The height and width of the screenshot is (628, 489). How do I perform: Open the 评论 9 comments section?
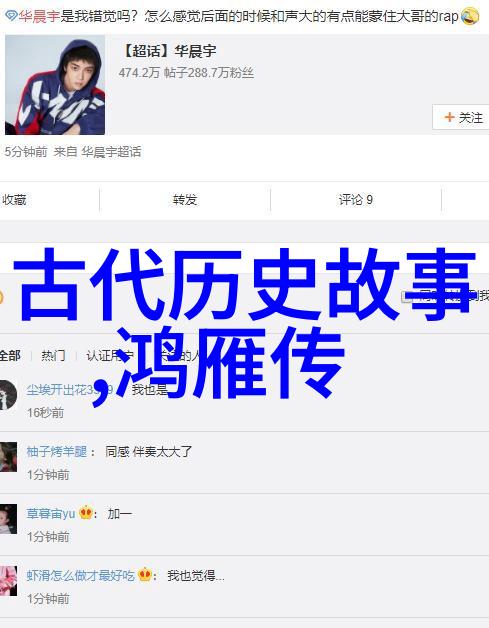[356, 199]
